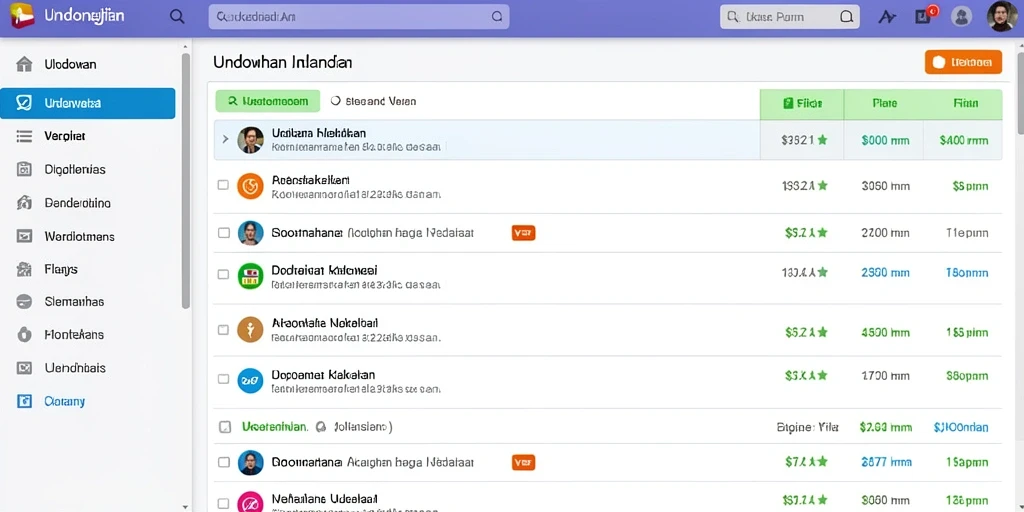Open the Digotlenias sidebar item
This screenshot has width=1024, height=512.
point(88,169)
